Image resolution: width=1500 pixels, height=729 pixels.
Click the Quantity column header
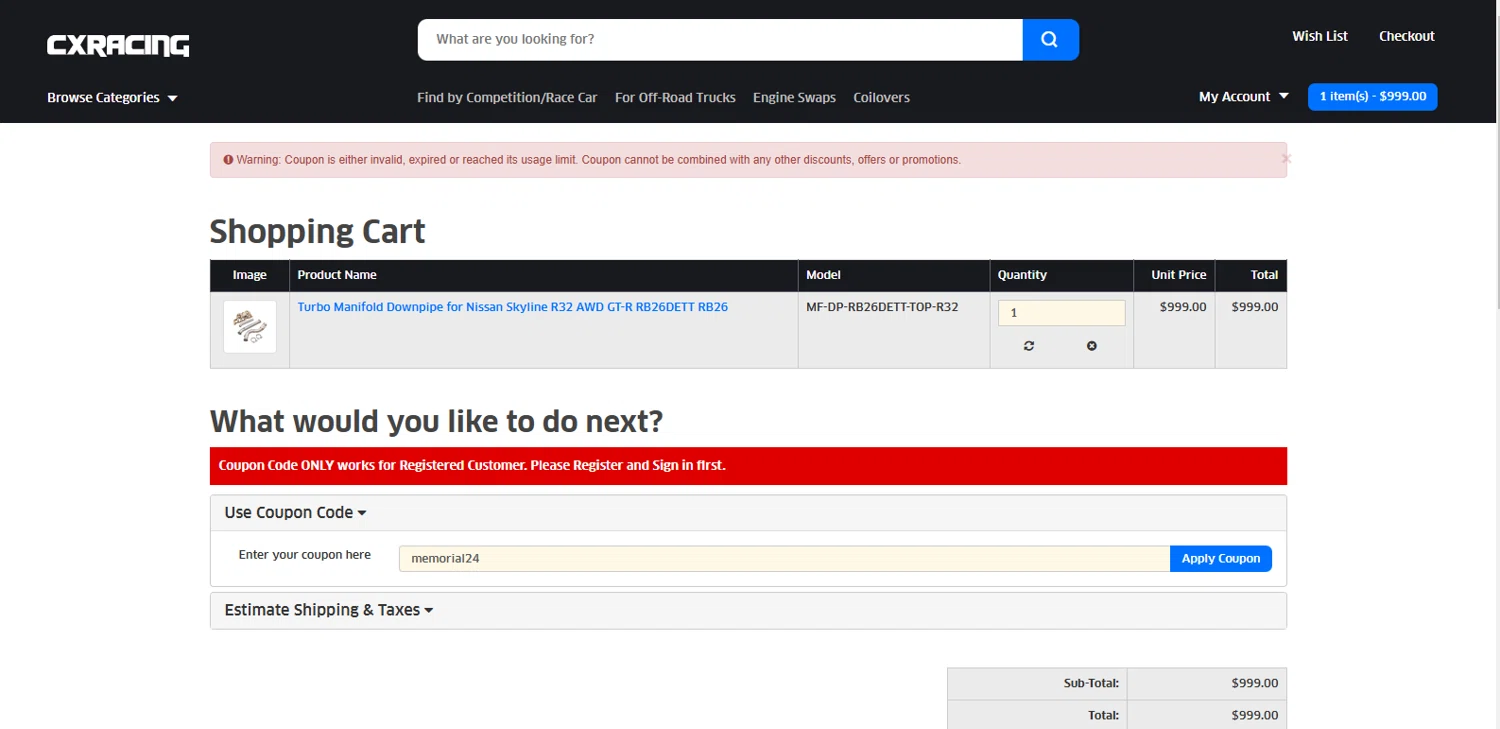click(x=1022, y=275)
